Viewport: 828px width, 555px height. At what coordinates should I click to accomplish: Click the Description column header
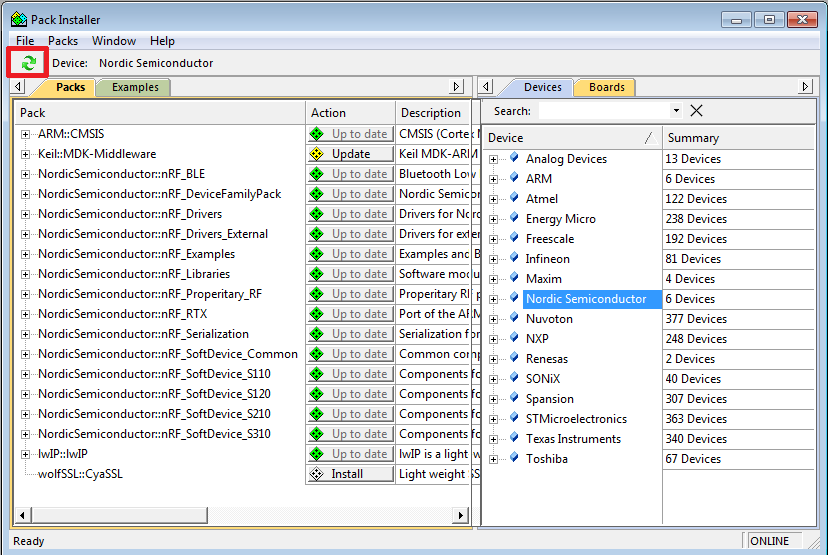(433, 112)
